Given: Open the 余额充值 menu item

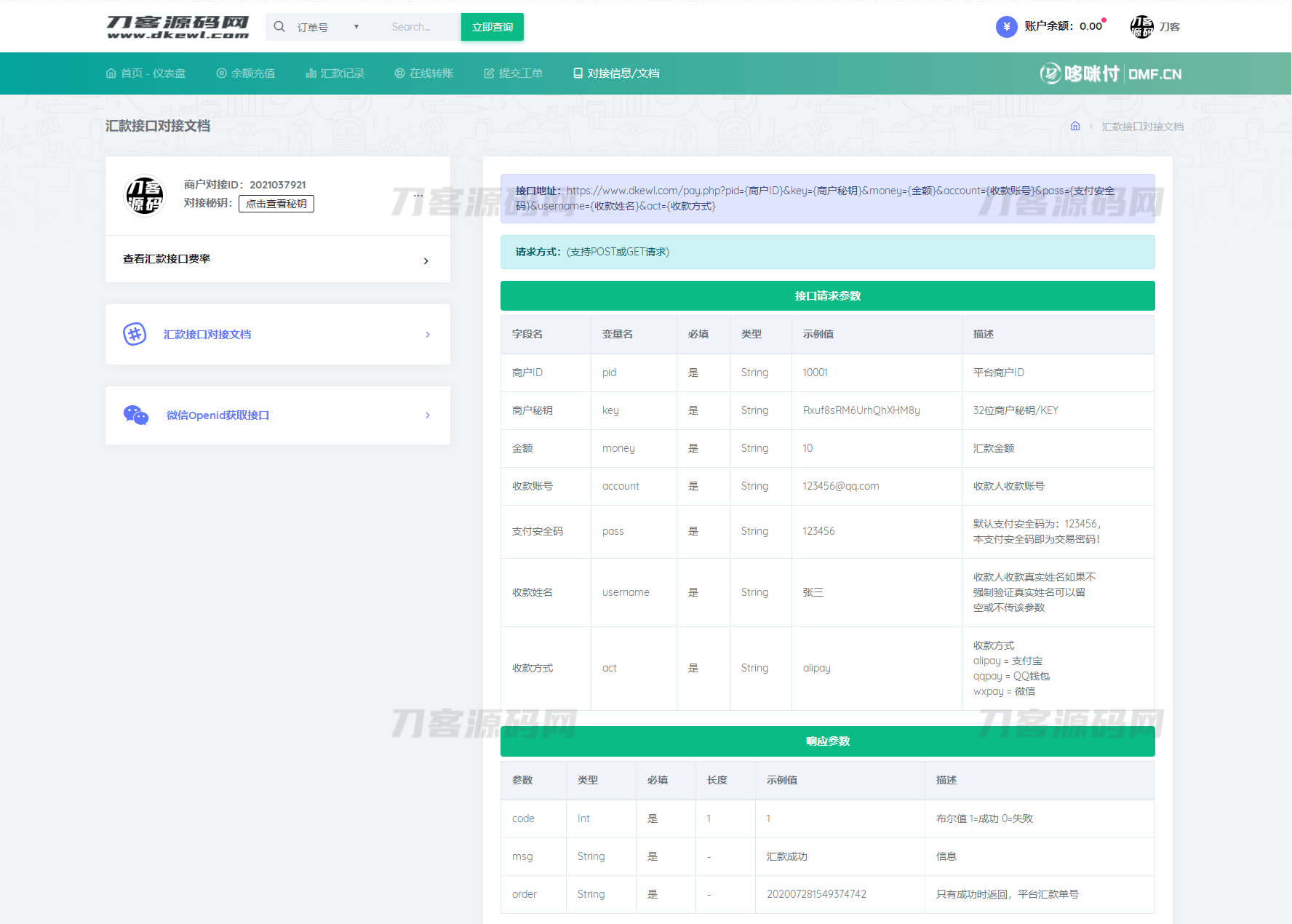Looking at the screenshot, I should click(x=245, y=73).
